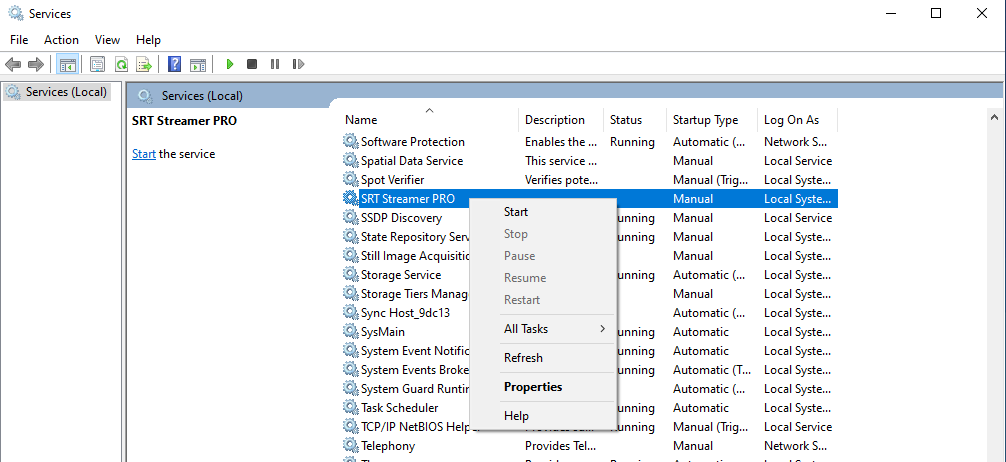Choose Start in the context menu
The width and height of the screenshot is (1006, 462).
click(x=543, y=212)
